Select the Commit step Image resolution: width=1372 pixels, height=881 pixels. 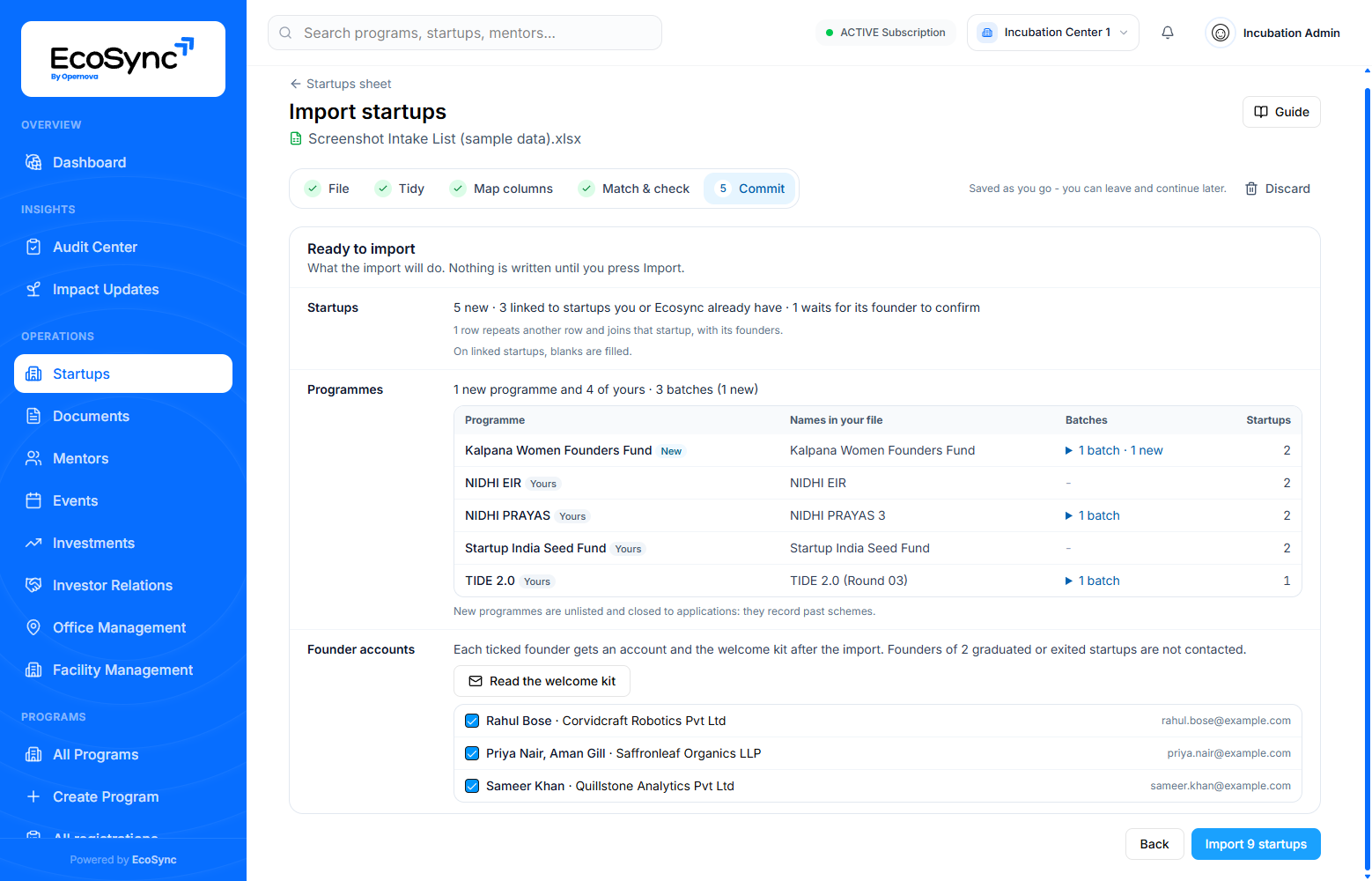click(x=749, y=189)
